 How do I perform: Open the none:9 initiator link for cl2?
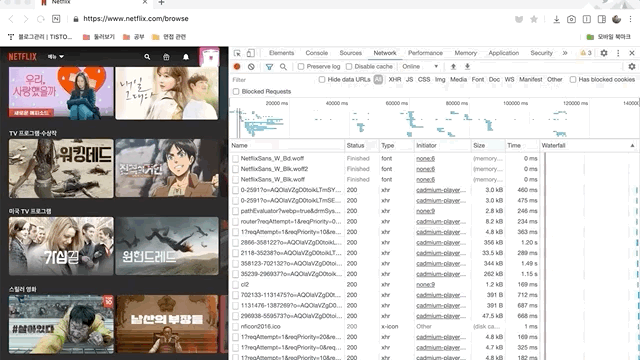(425, 284)
